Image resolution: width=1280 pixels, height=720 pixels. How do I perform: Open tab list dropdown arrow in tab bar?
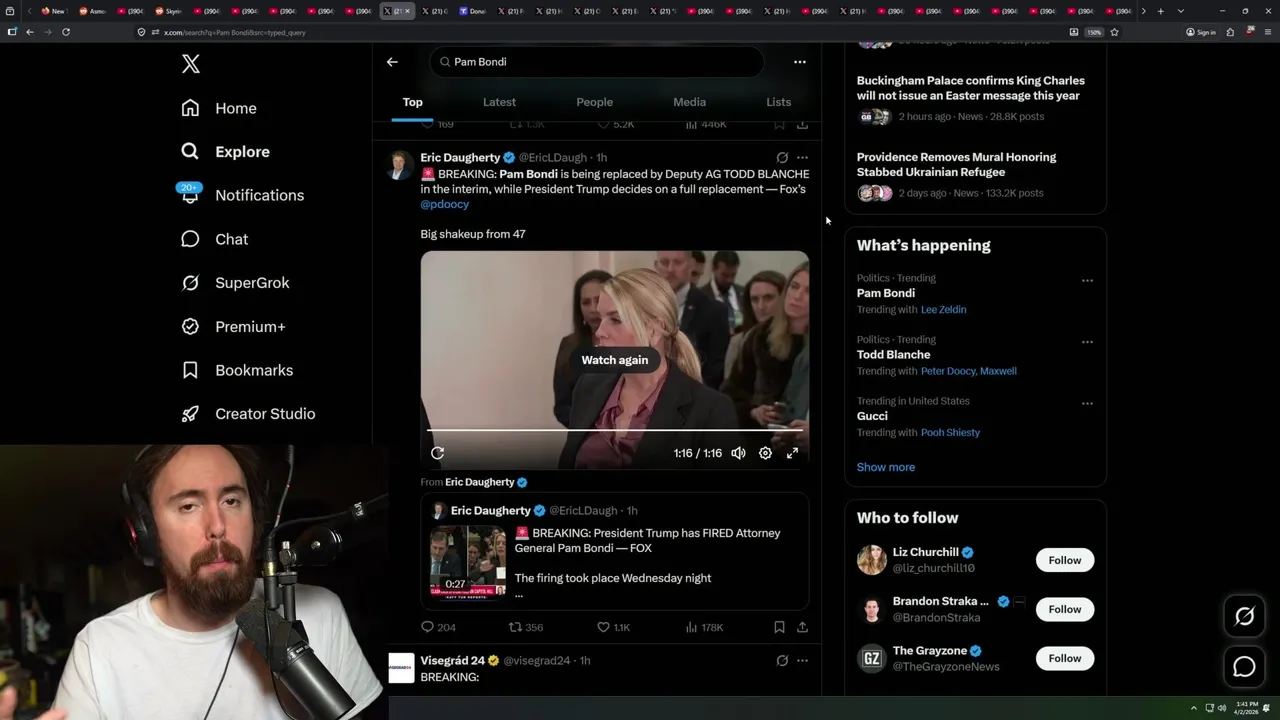pos(1180,11)
